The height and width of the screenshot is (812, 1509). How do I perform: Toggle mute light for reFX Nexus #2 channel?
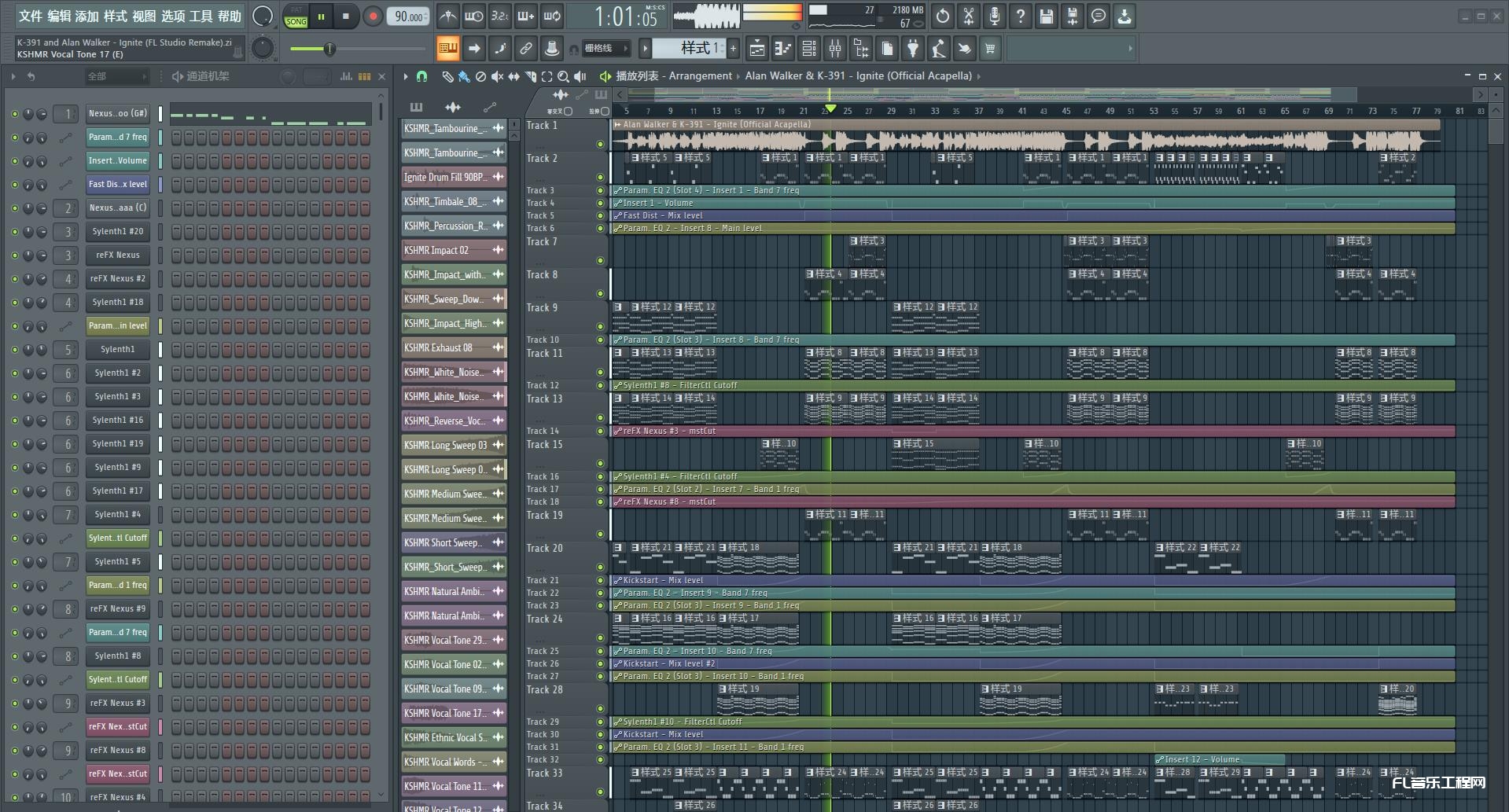14,279
